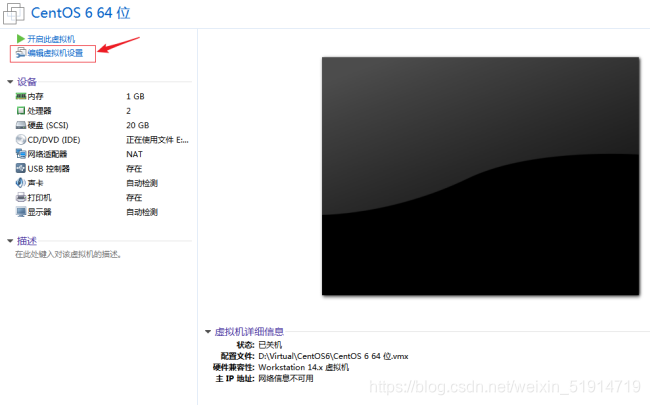
Task: Select the 网络适配器 device label
Action: (47, 154)
